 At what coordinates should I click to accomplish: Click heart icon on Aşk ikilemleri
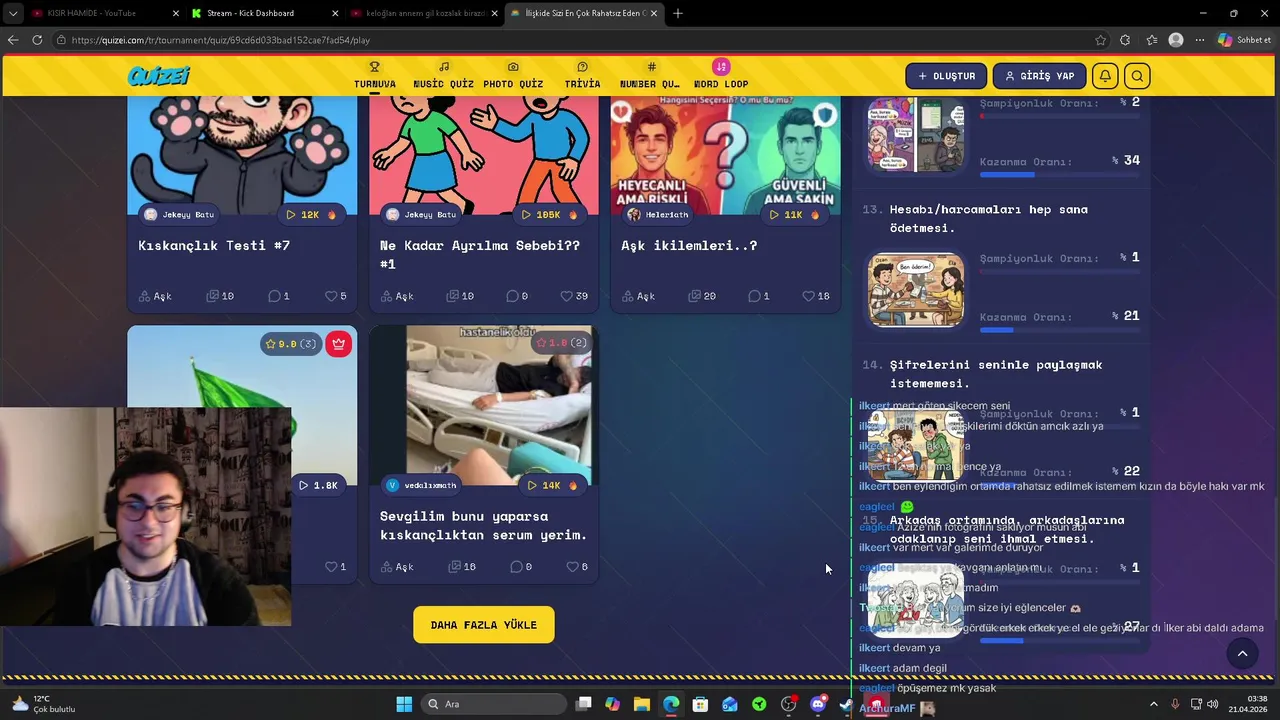(x=808, y=296)
